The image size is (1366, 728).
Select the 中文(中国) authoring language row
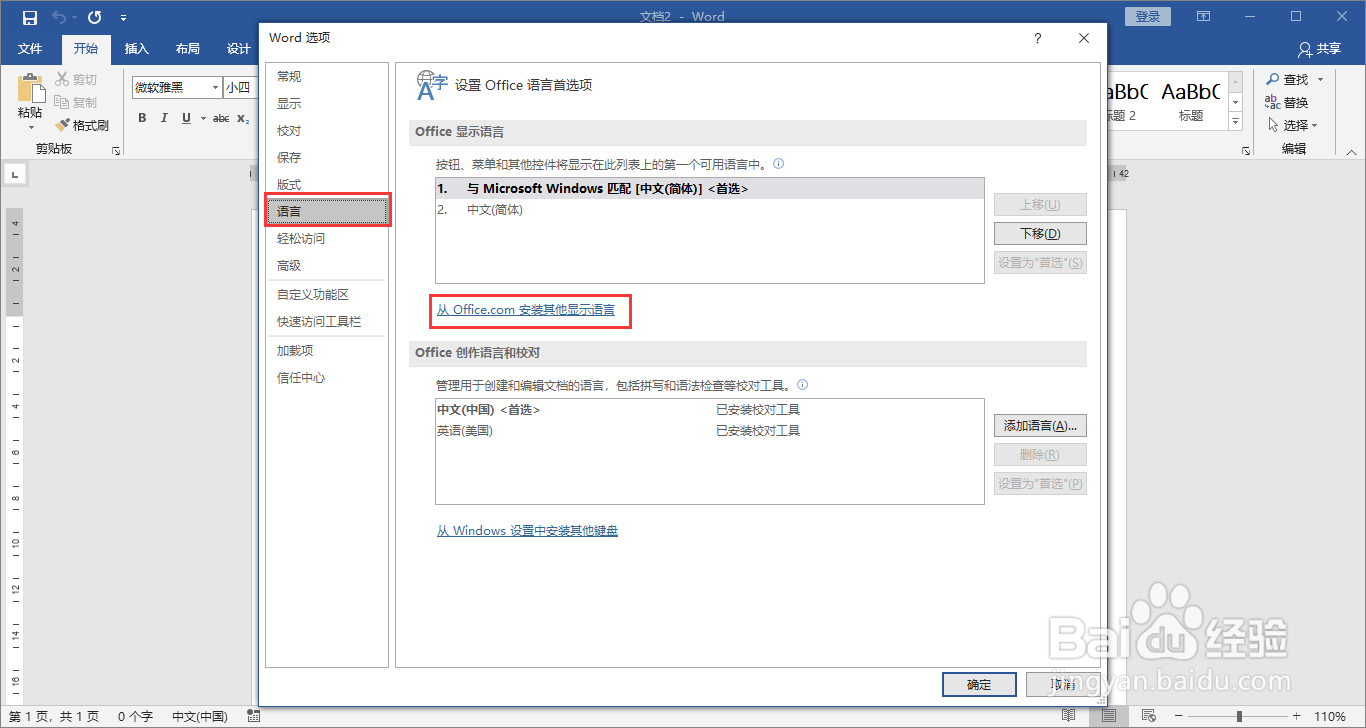click(709, 410)
